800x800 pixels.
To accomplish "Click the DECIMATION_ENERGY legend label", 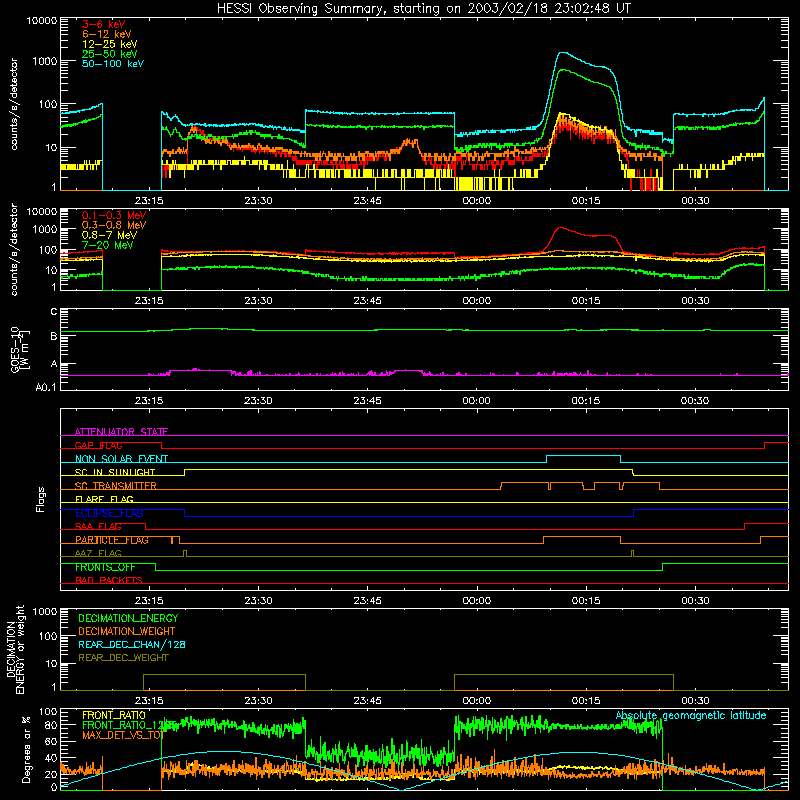I will click(128, 618).
